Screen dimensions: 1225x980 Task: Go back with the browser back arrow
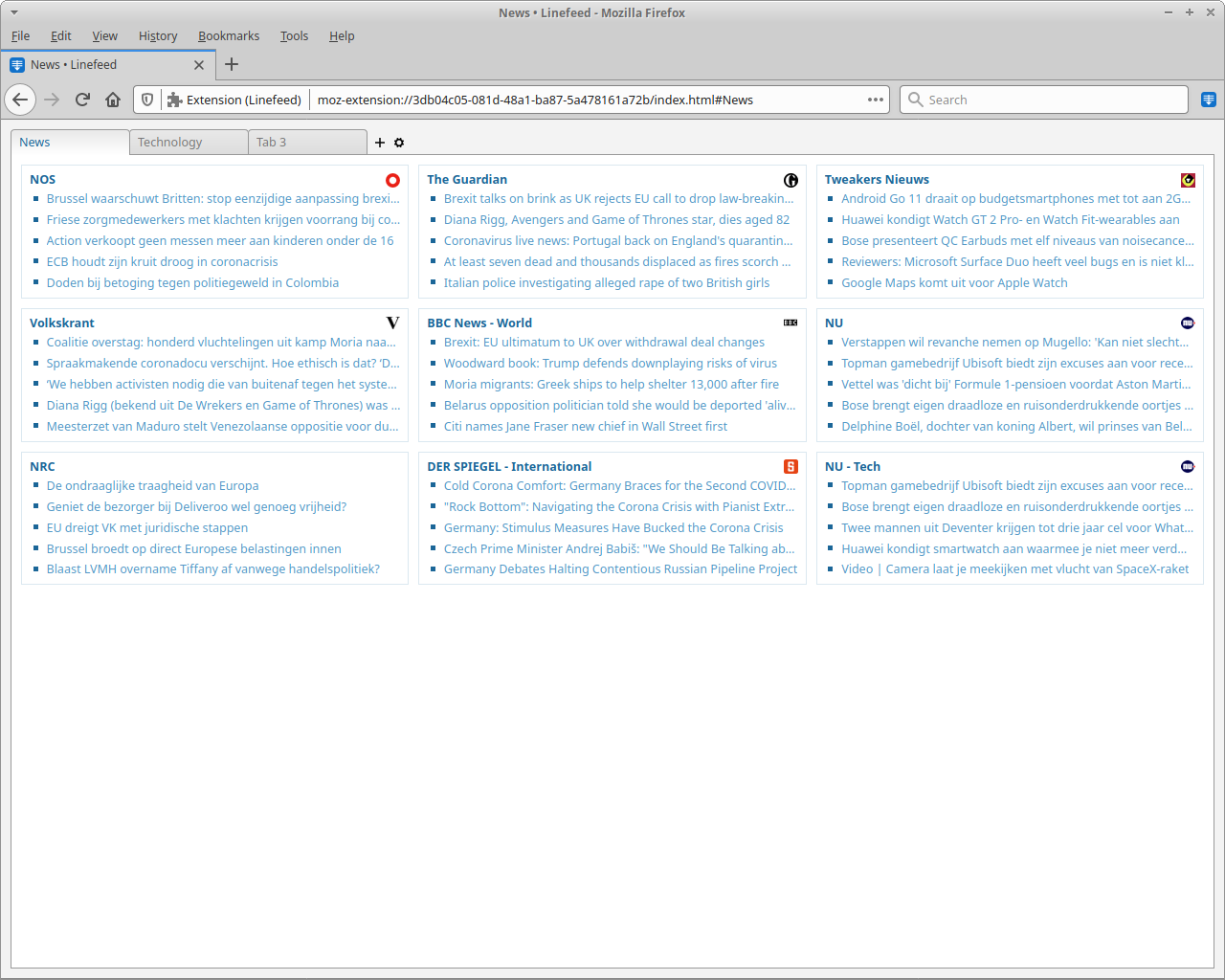pyautogui.click(x=20, y=100)
